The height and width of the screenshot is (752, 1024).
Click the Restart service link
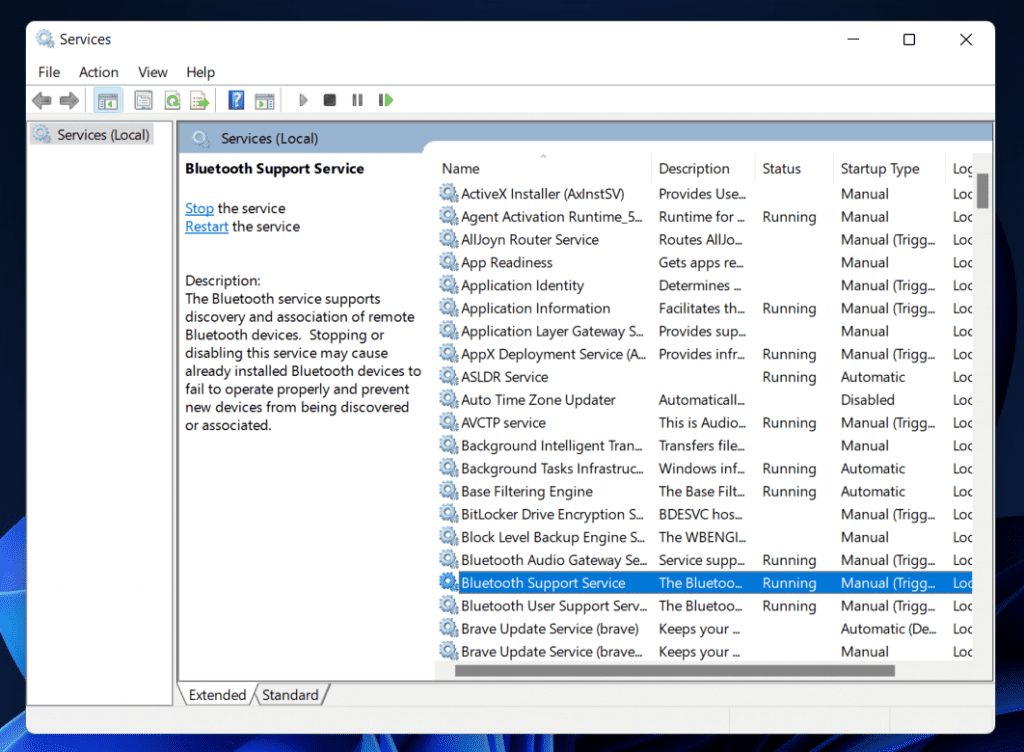(206, 226)
